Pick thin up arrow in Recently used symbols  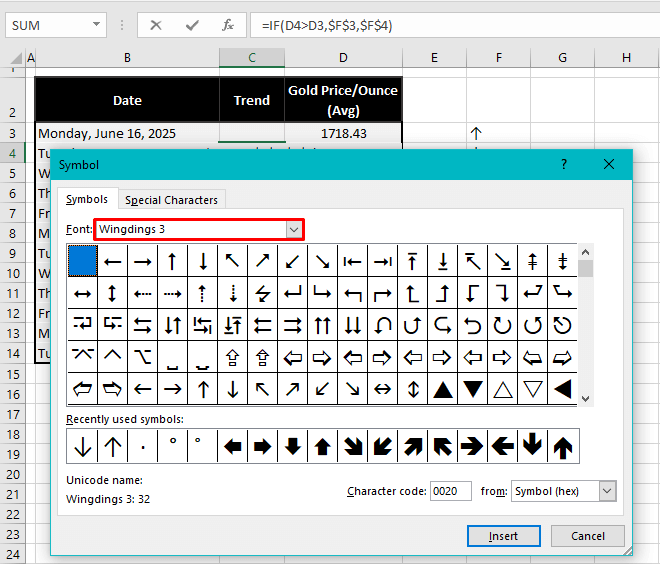(112, 446)
